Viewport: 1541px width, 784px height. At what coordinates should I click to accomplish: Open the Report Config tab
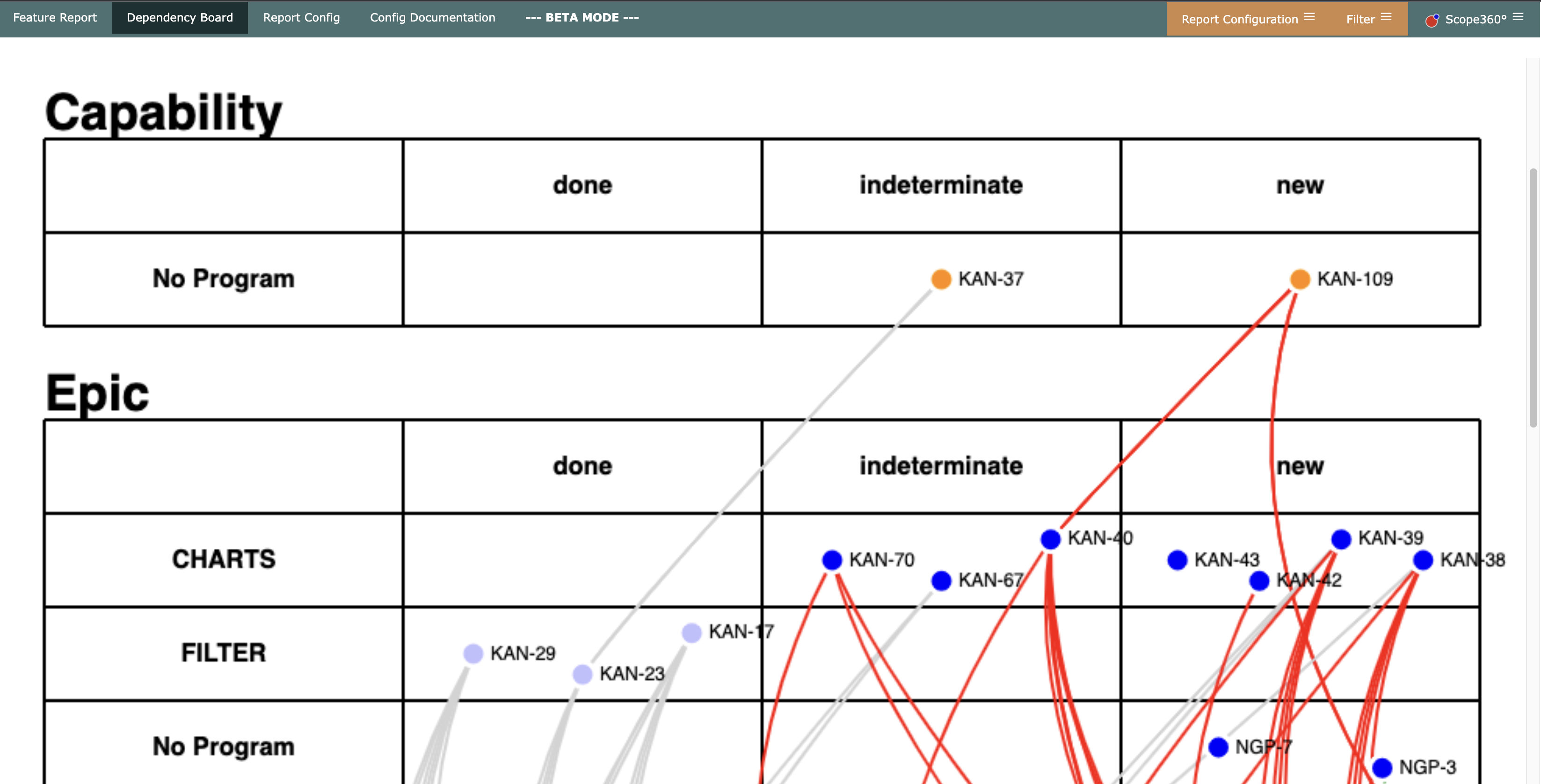click(x=301, y=17)
